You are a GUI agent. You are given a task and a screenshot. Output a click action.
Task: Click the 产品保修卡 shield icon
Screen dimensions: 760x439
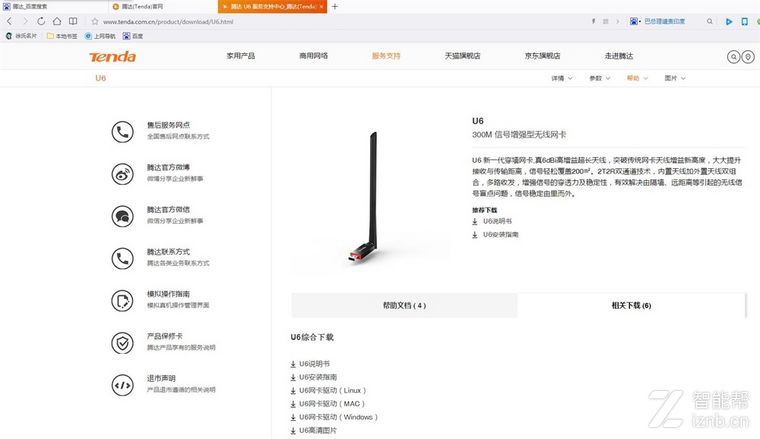pyautogui.click(x=123, y=343)
